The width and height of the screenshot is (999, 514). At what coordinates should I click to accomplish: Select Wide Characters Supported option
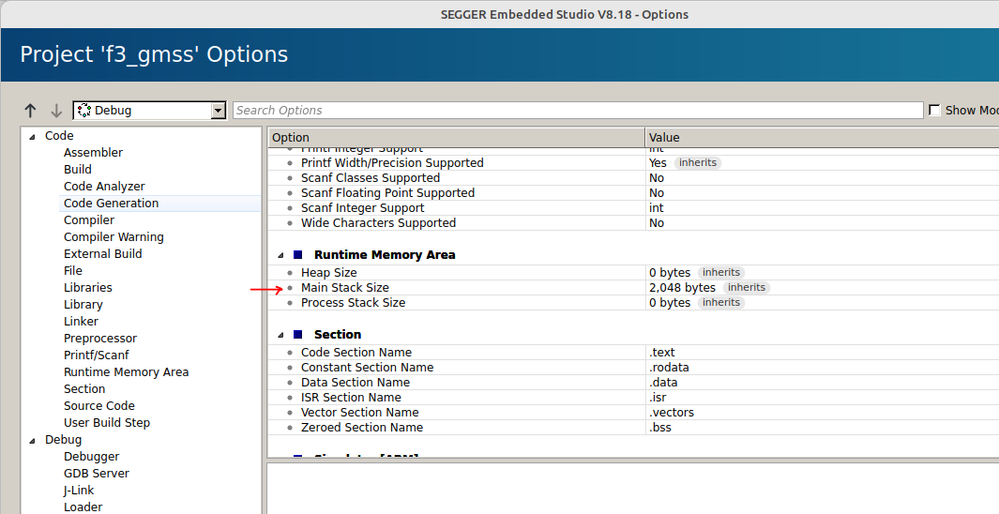click(378, 223)
